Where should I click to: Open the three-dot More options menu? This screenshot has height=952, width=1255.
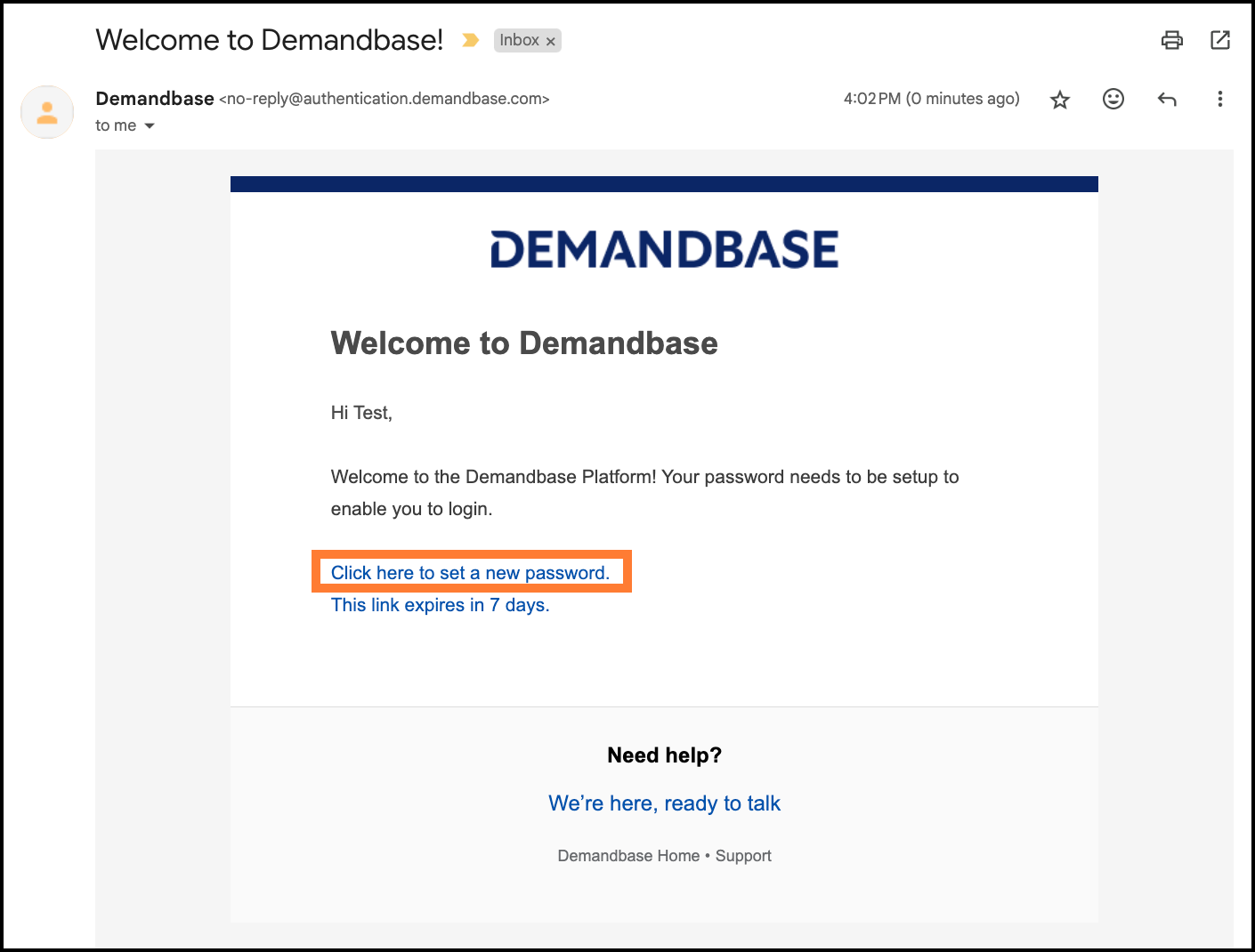(x=1219, y=99)
